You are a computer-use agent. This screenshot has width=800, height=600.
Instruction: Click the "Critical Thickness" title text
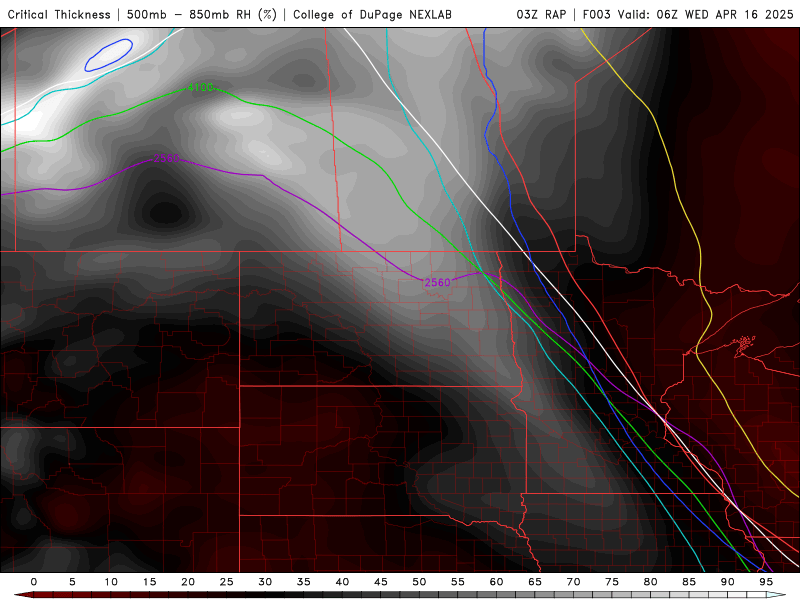point(59,14)
